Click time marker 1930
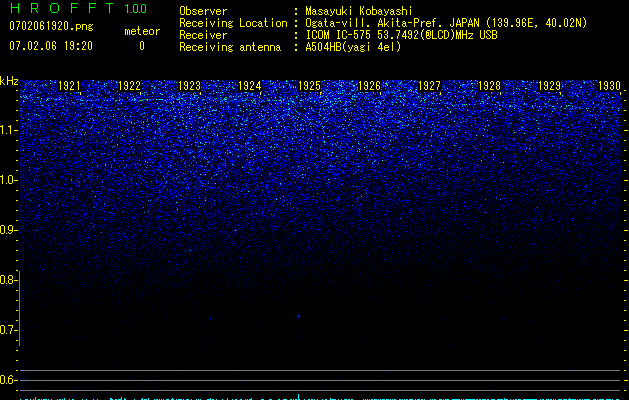Image resolution: width=629 pixels, height=400 pixels. tap(609, 86)
